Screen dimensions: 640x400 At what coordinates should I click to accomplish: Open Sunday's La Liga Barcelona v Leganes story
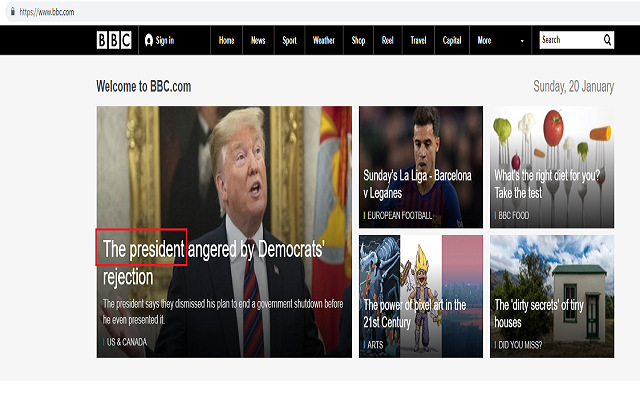[x=417, y=184]
